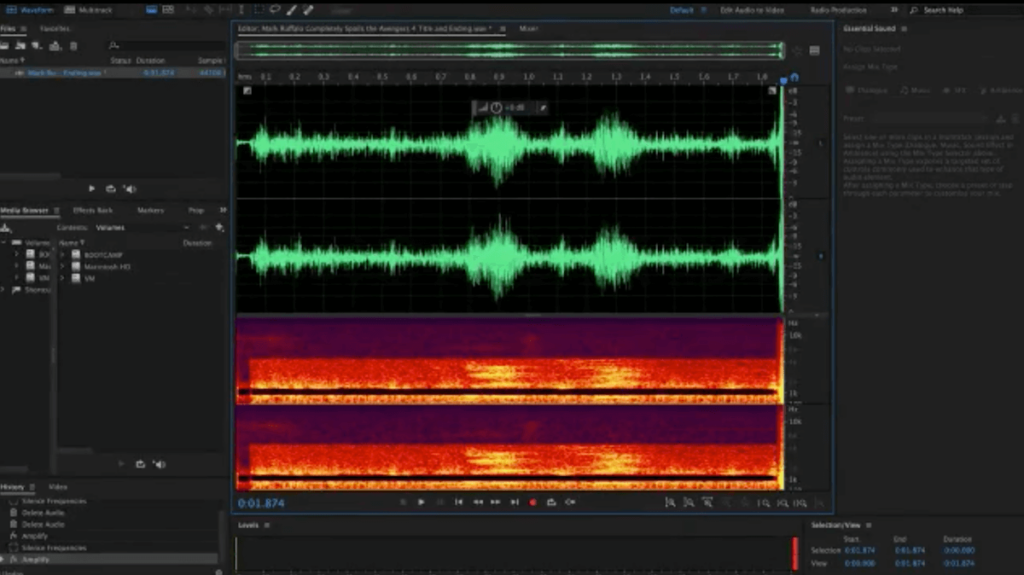Collapse the Volumes tree node
The width and height of the screenshot is (1024, 575).
(x=4, y=242)
